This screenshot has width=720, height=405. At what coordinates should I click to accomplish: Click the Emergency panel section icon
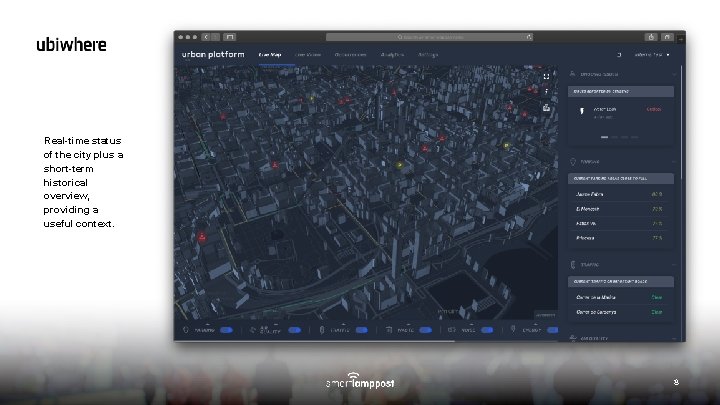[573, 73]
